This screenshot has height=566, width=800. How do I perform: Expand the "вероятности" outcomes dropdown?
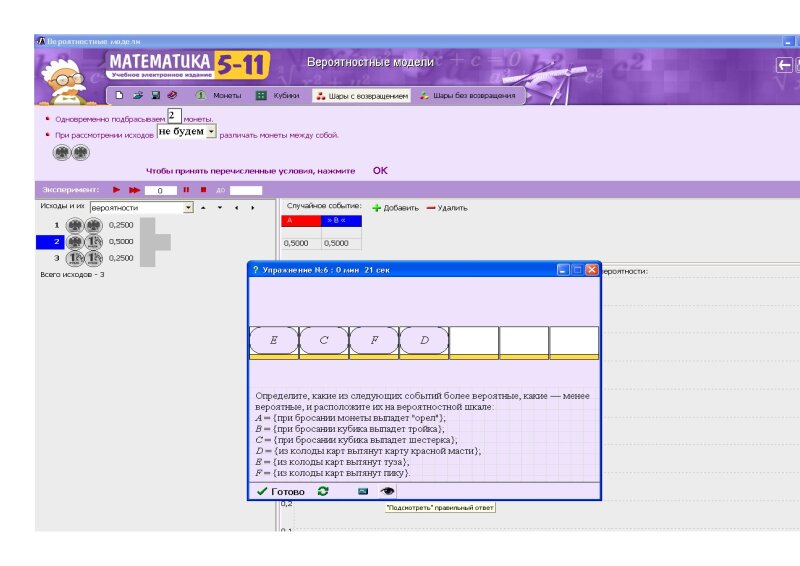click(x=188, y=208)
